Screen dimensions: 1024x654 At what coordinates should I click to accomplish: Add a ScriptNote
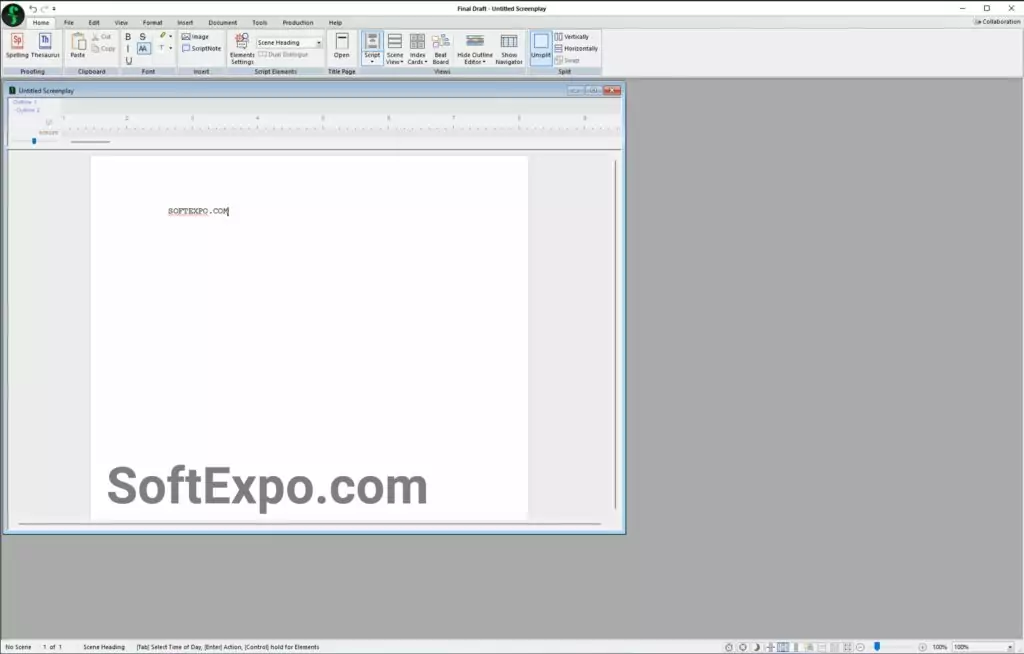[x=201, y=48]
